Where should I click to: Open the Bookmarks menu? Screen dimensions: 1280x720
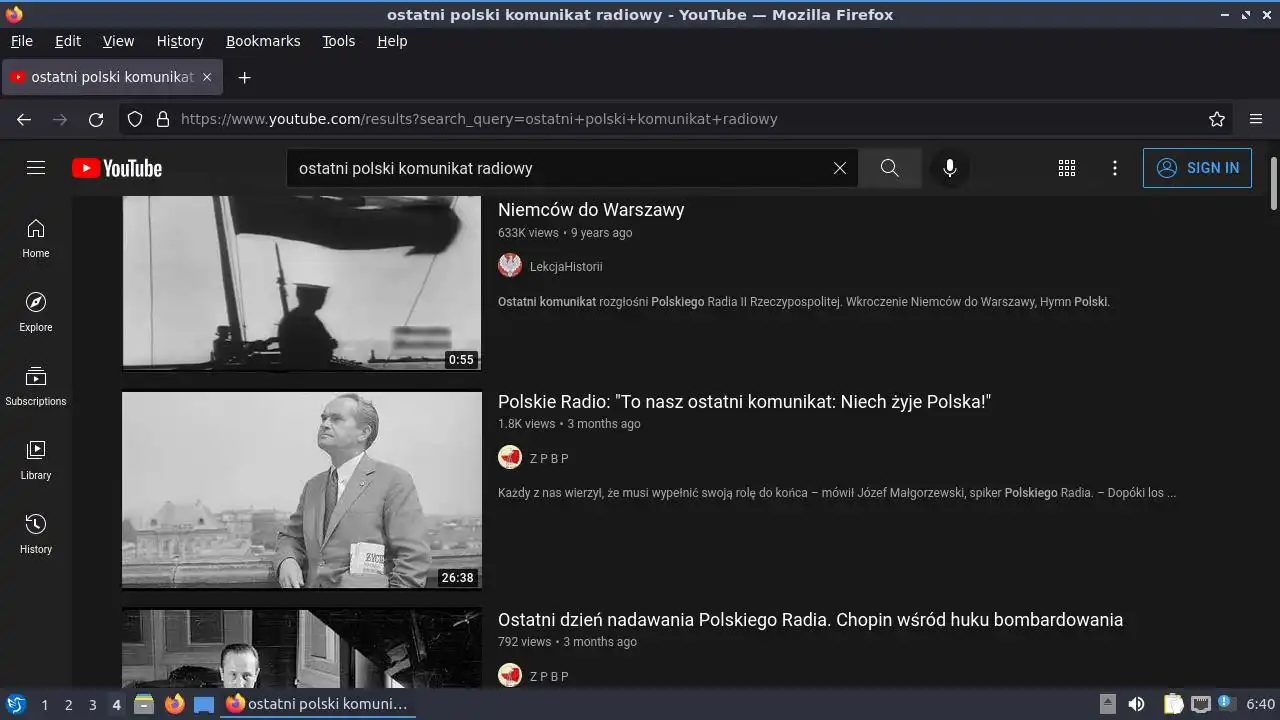[263, 41]
